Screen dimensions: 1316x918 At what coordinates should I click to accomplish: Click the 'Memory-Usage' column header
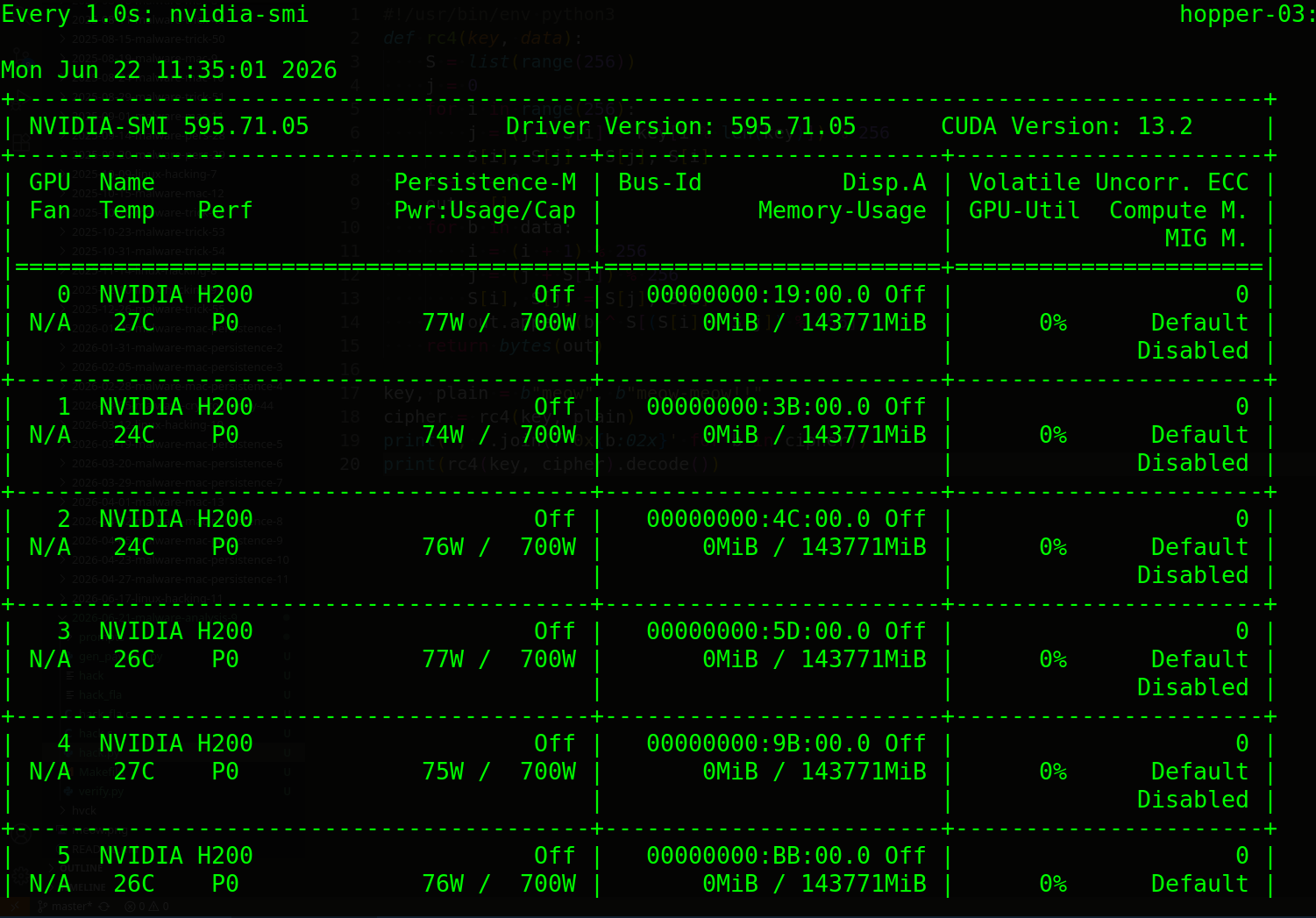(x=843, y=210)
